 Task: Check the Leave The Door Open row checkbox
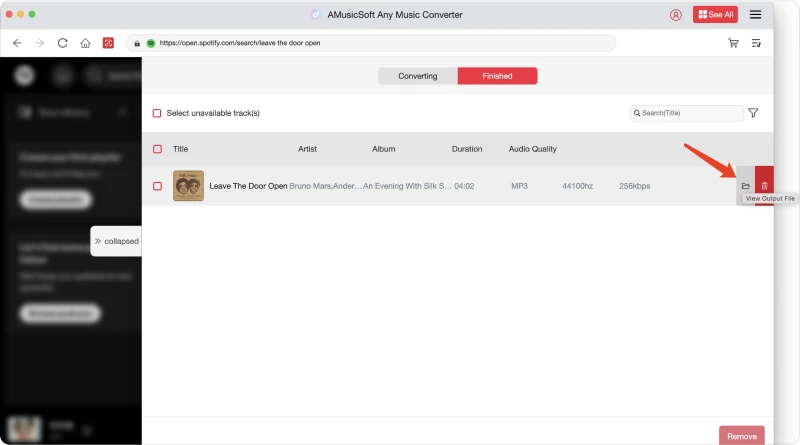coord(158,186)
